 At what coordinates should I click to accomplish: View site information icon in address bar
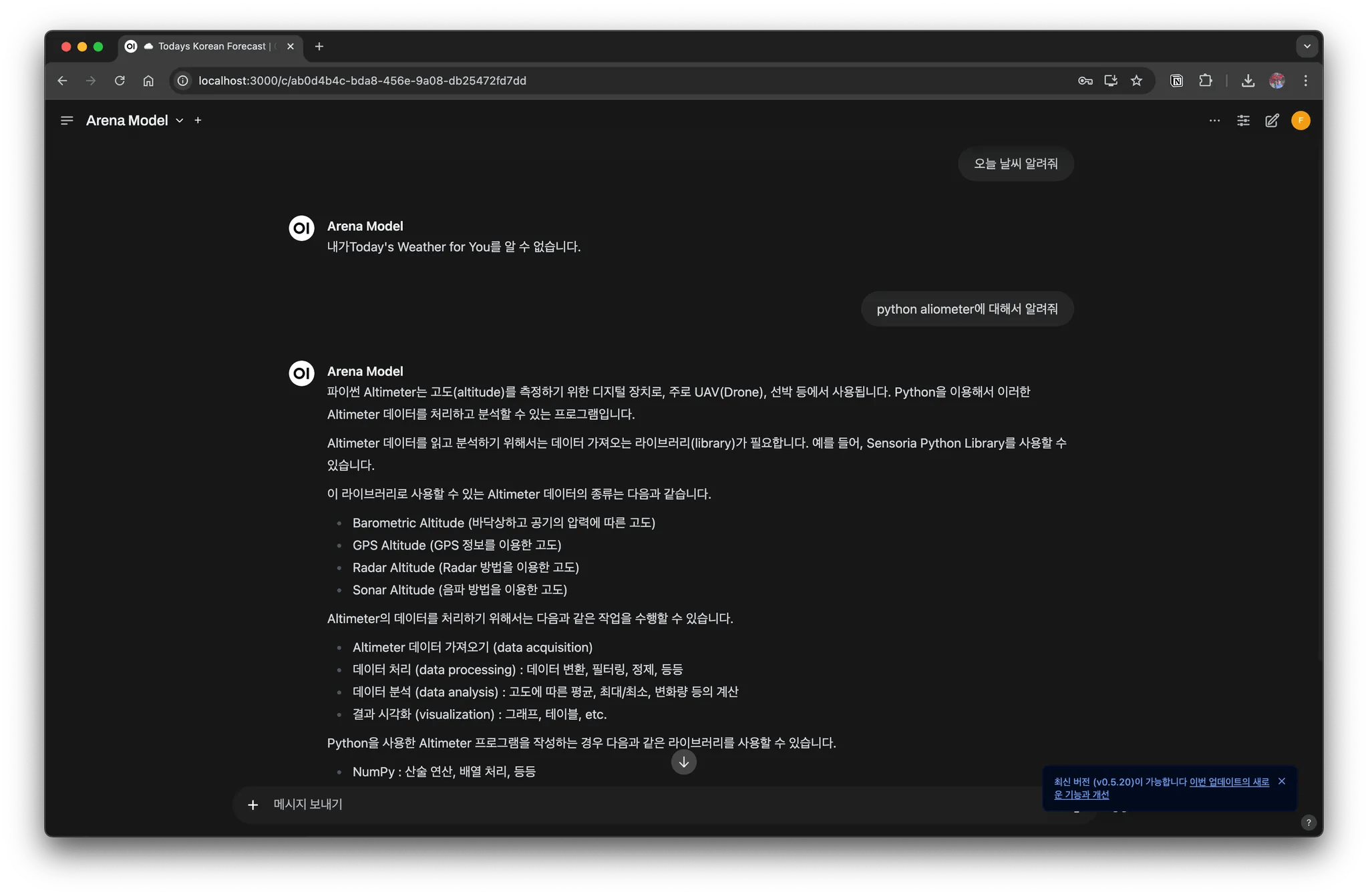[182, 81]
